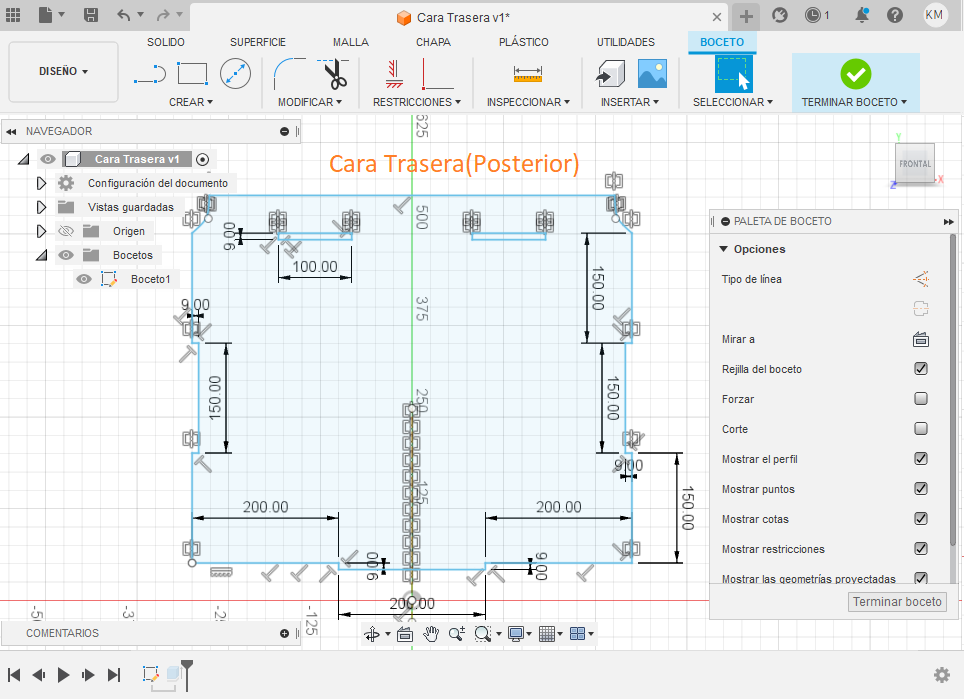964x699 pixels.
Task: Click the Zoom magnifier tool
Action: click(x=457, y=634)
